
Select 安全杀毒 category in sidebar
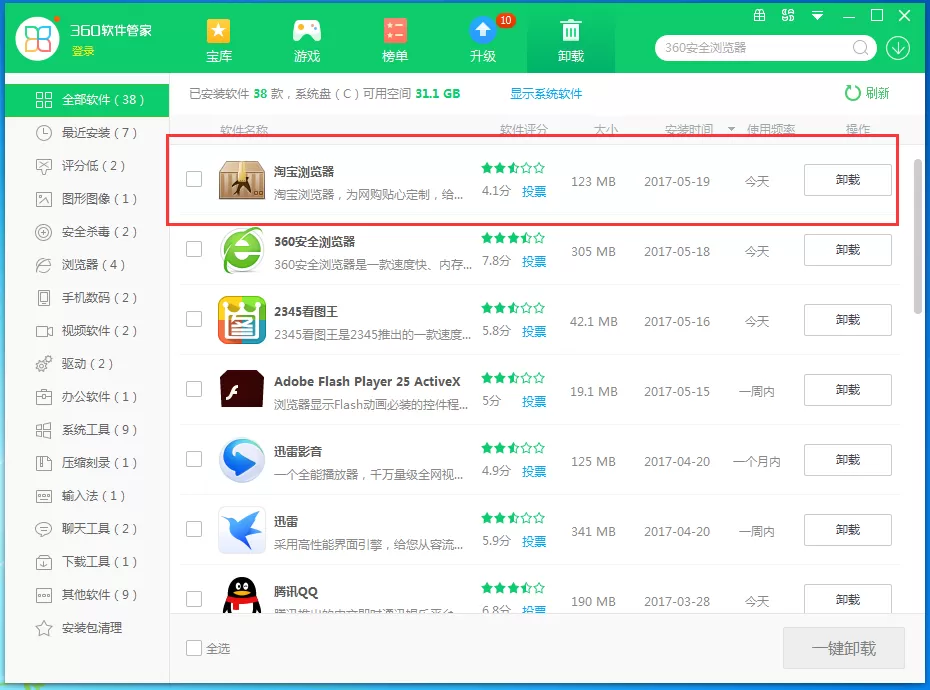(x=87, y=232)
